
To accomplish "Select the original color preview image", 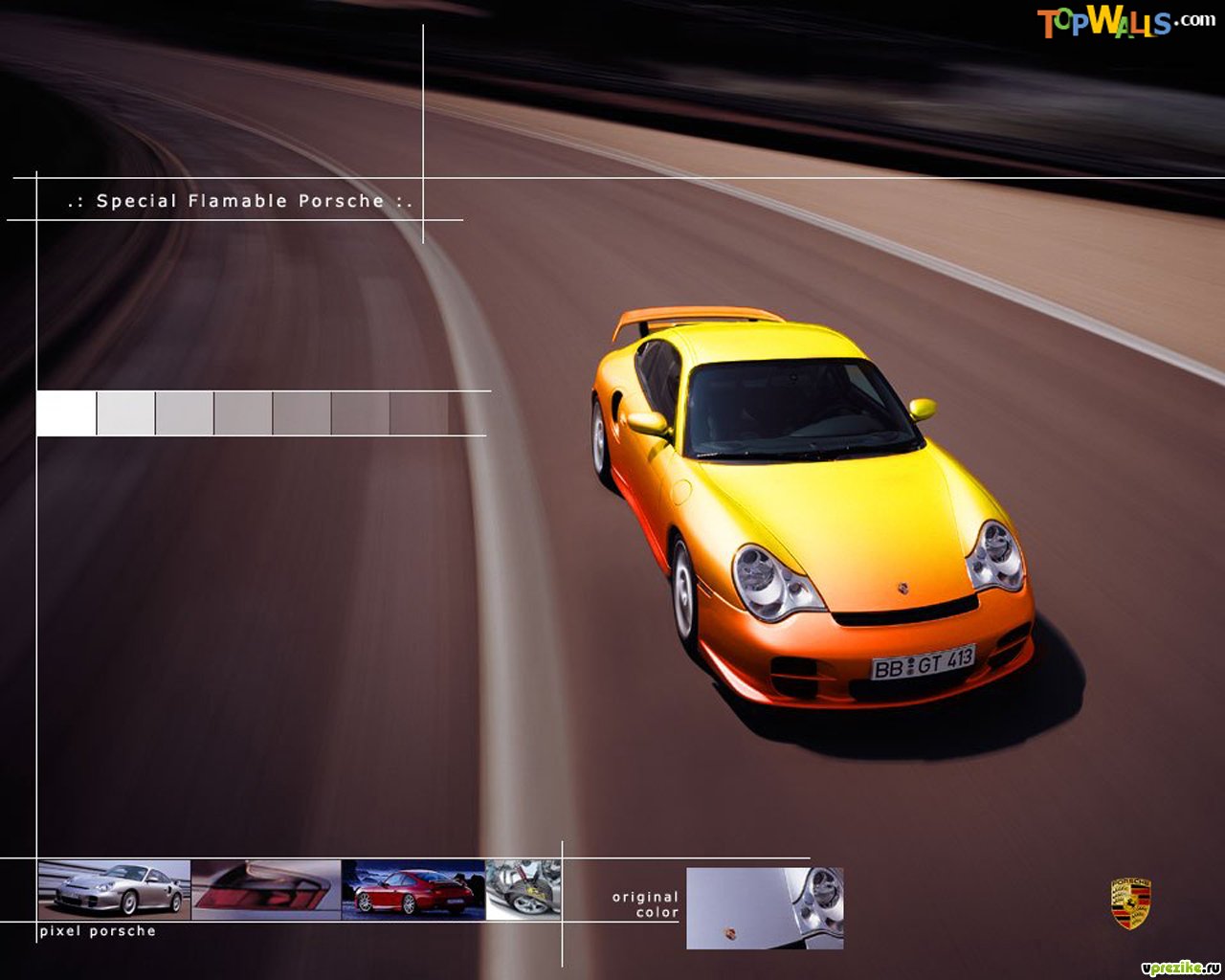I will 765,908.
